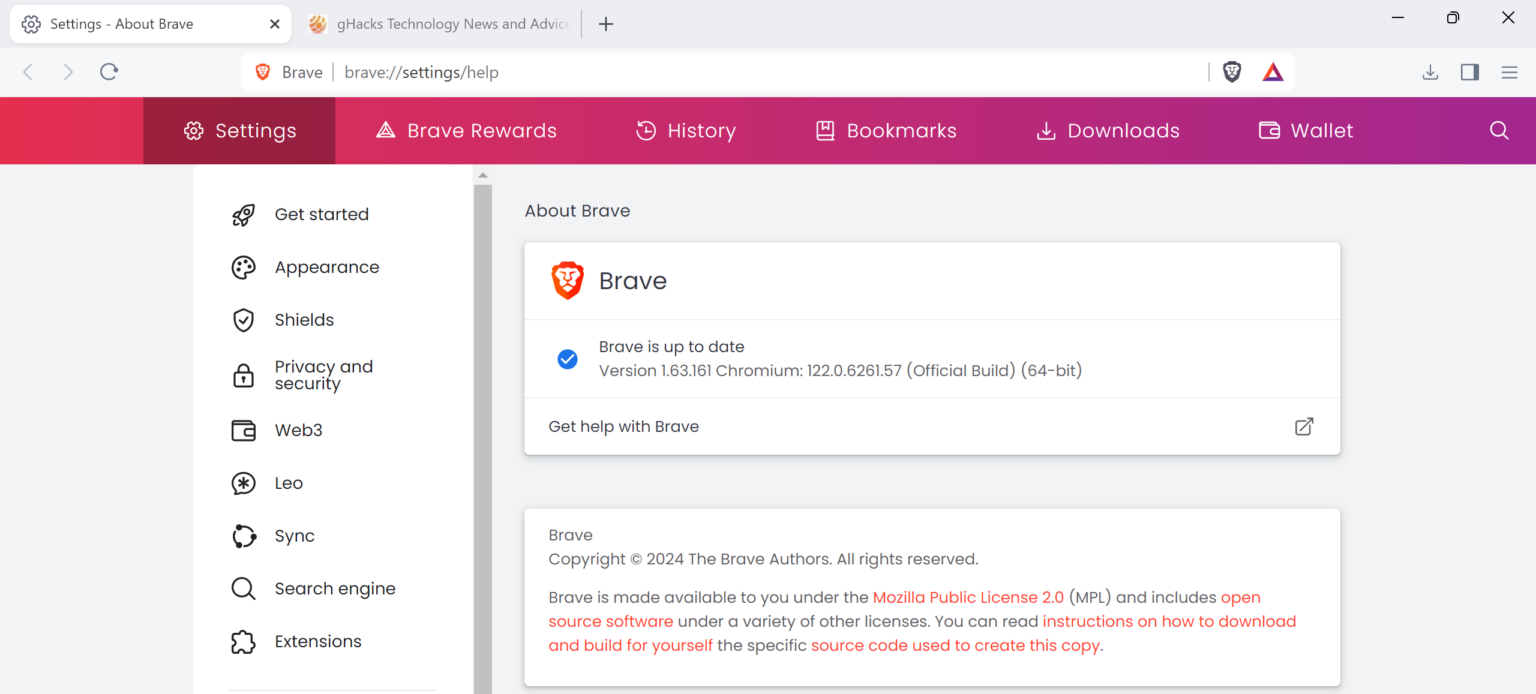Screen dimensions: 1536x694
Task: Open the Downloads icon in the toolbar
Action: point(1430,72)
